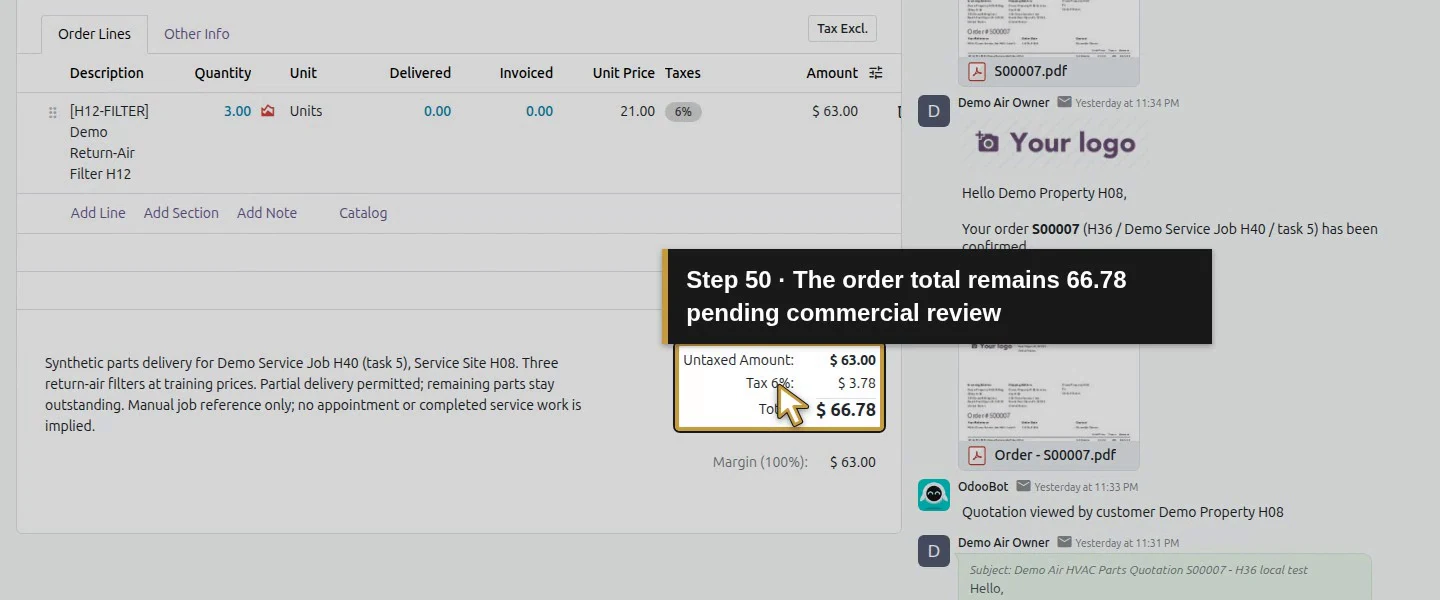Click the OdooBot avatar

[934, 495]
